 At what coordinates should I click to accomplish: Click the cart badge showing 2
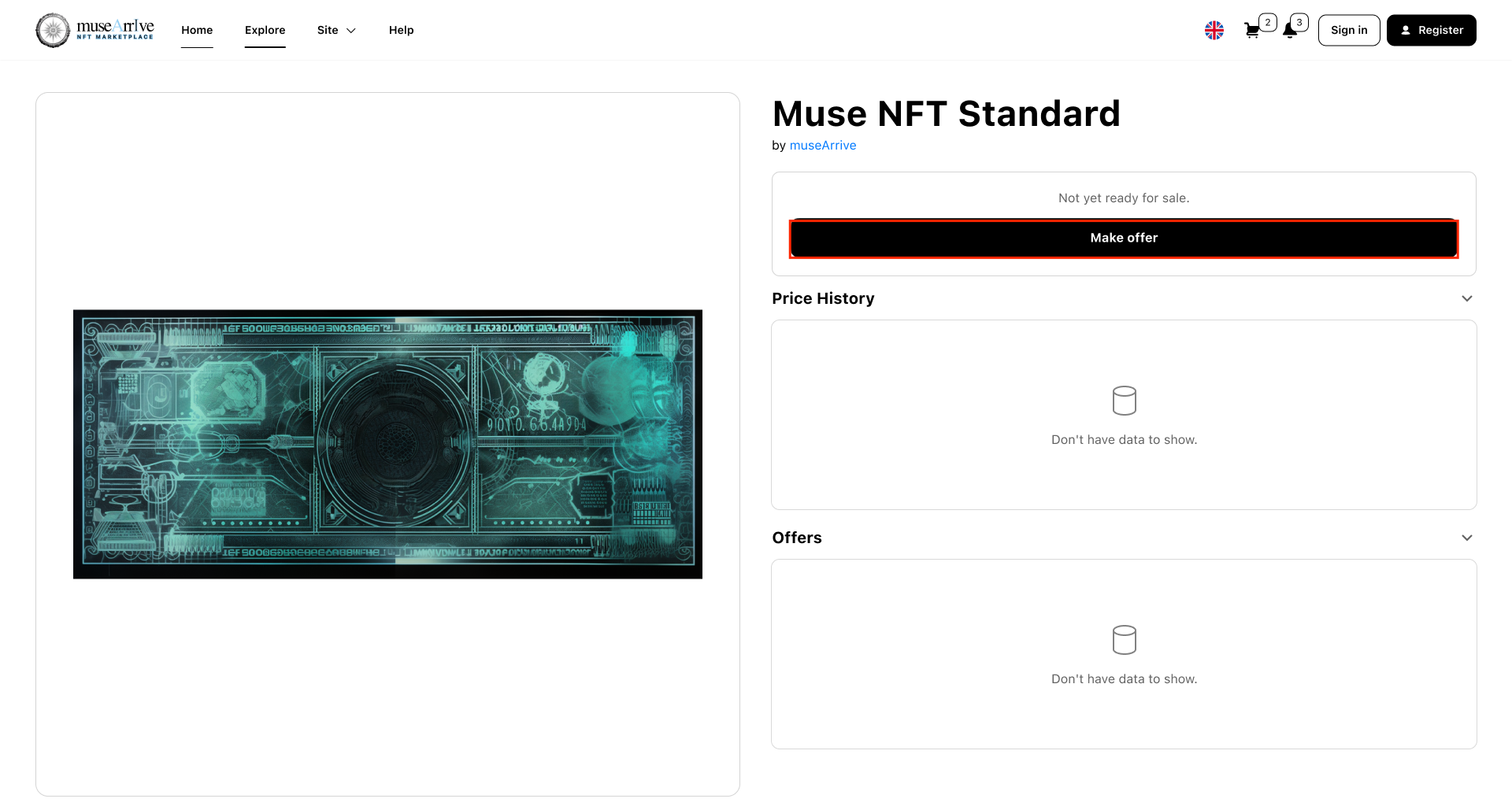(1267, 22)
